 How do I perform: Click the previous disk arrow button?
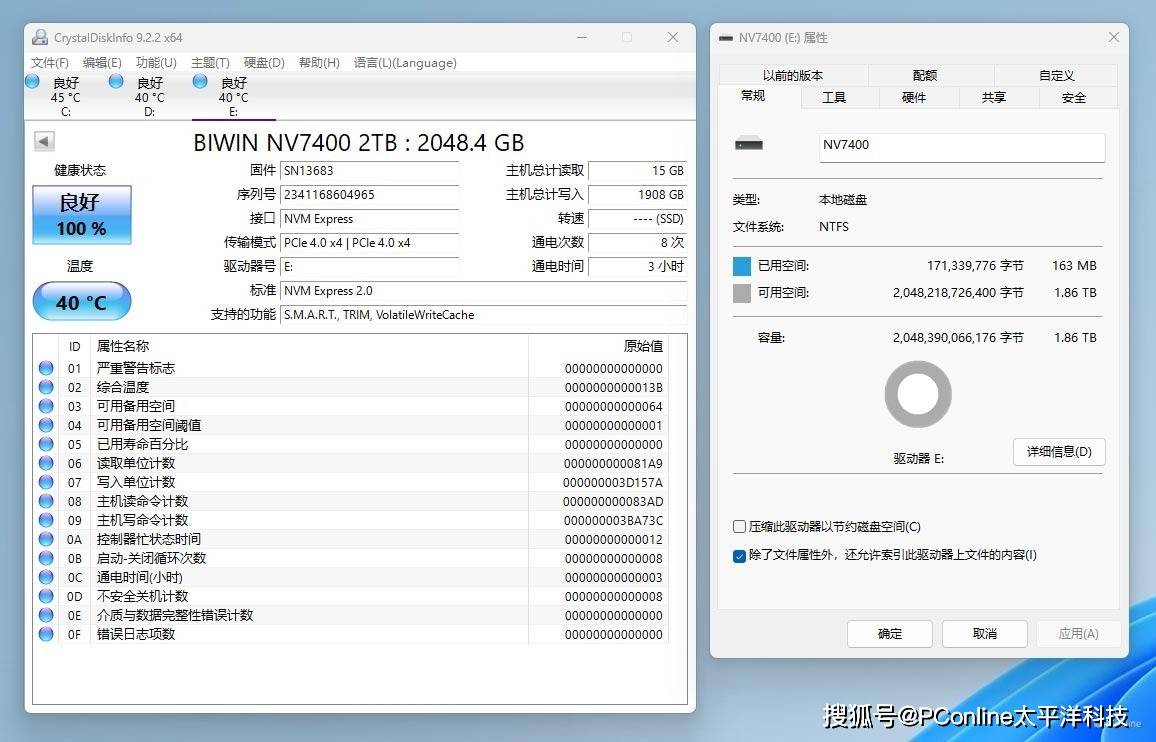[43, 142]
